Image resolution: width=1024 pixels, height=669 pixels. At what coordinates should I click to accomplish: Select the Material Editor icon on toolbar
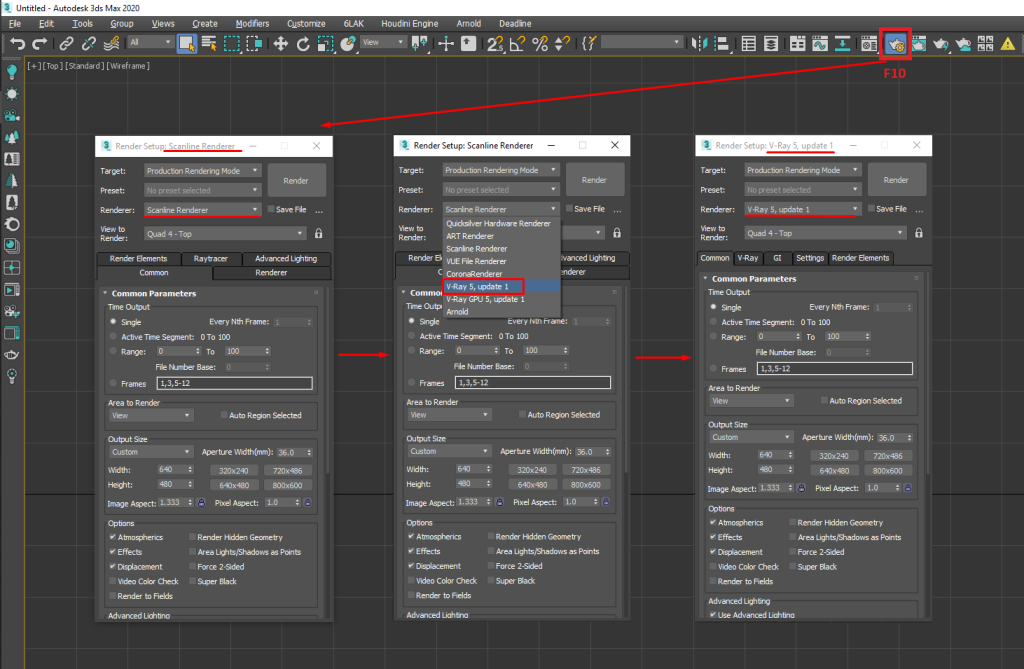(867, 43)
